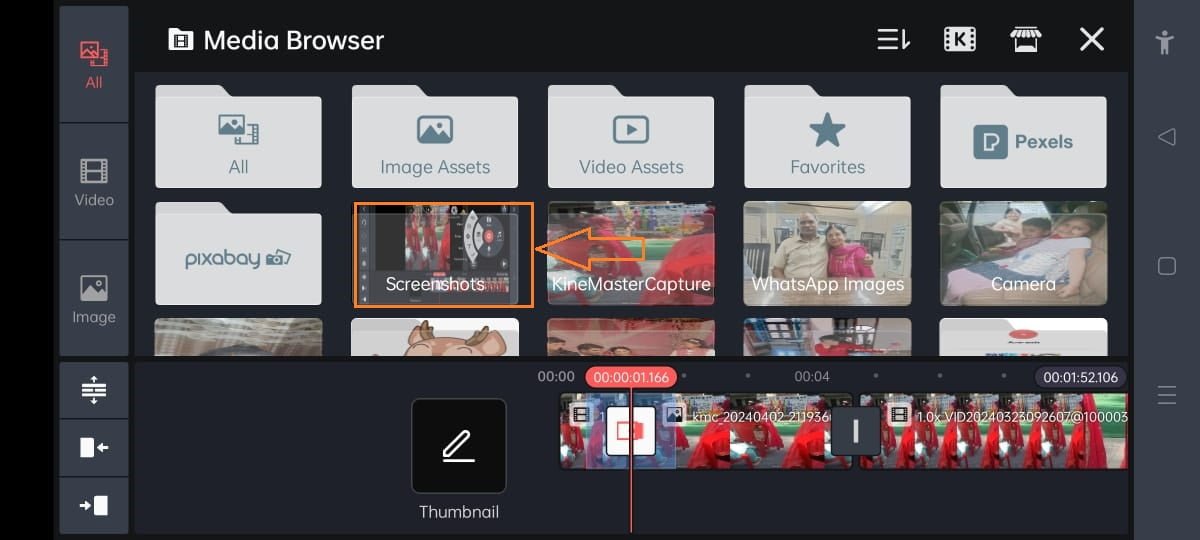This screenshot has width=1200, height=540.
Task: Open the KineMaster video assets icon
Action: [x=960, y=40]
